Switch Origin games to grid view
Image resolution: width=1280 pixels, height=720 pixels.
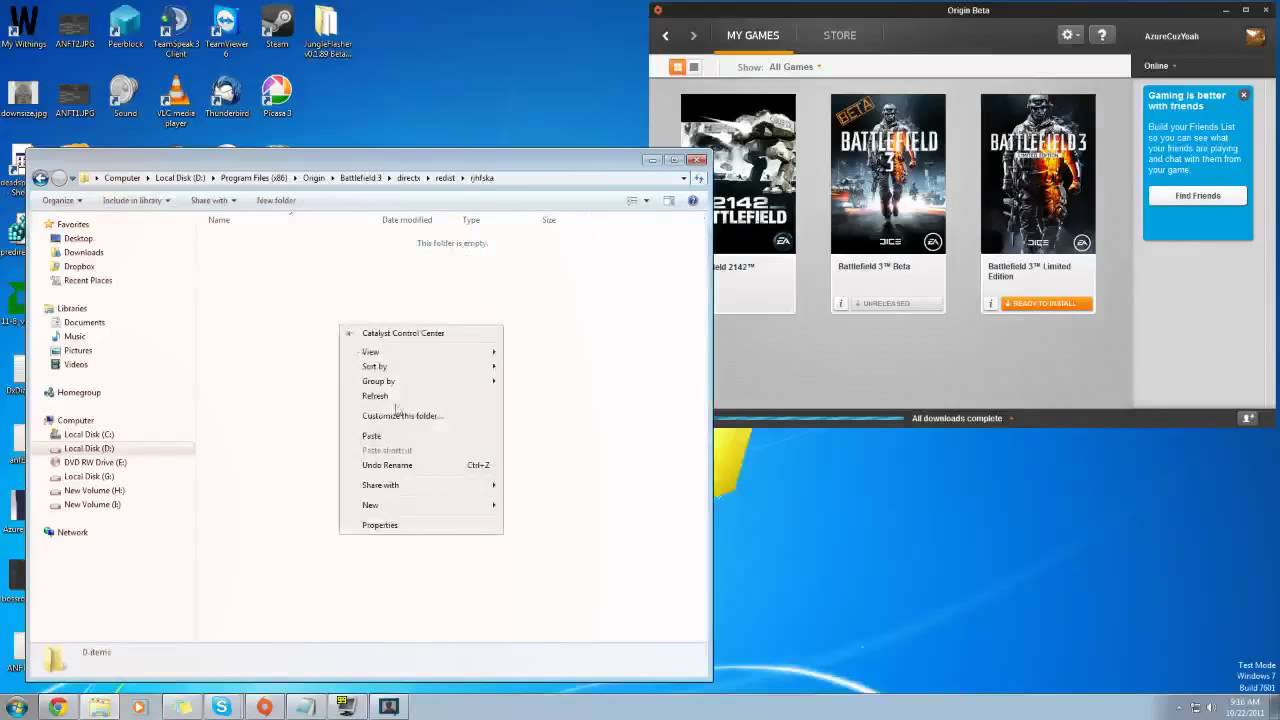pos(677,67)
